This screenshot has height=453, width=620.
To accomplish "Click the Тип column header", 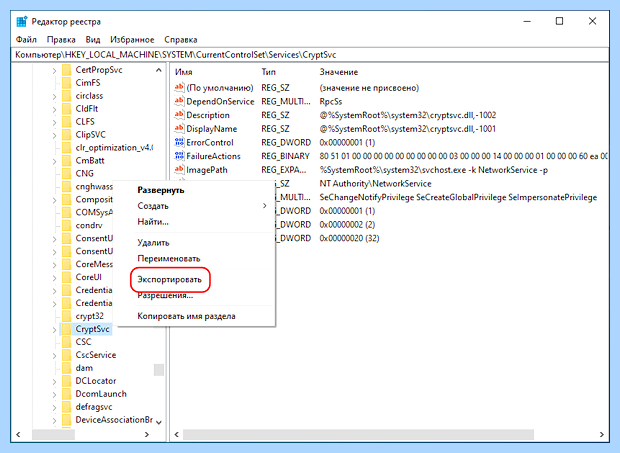I will click(268, 72).
